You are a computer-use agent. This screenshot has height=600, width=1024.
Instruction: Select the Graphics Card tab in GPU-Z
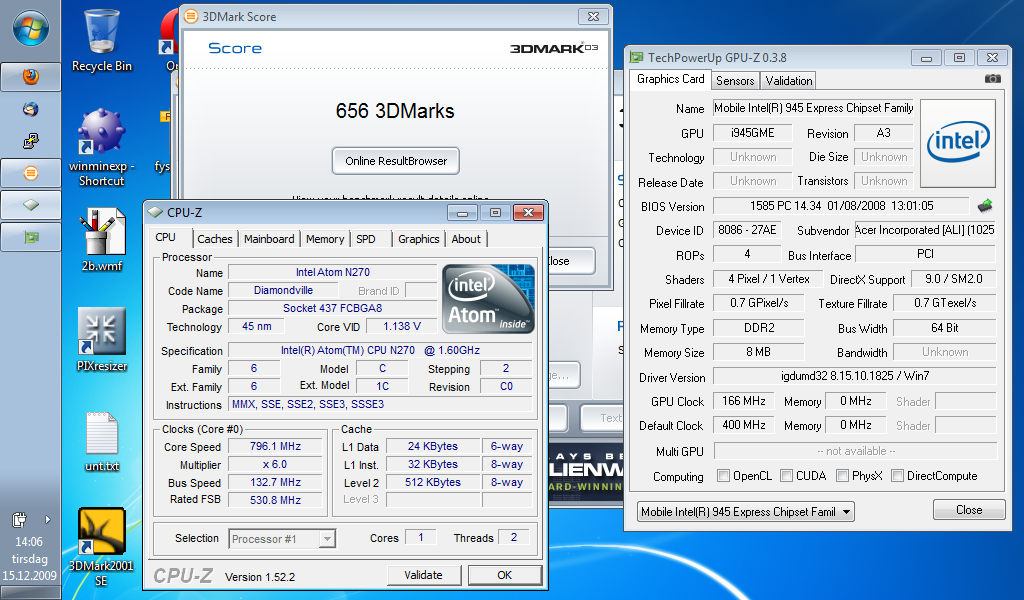tap(671, 79)
